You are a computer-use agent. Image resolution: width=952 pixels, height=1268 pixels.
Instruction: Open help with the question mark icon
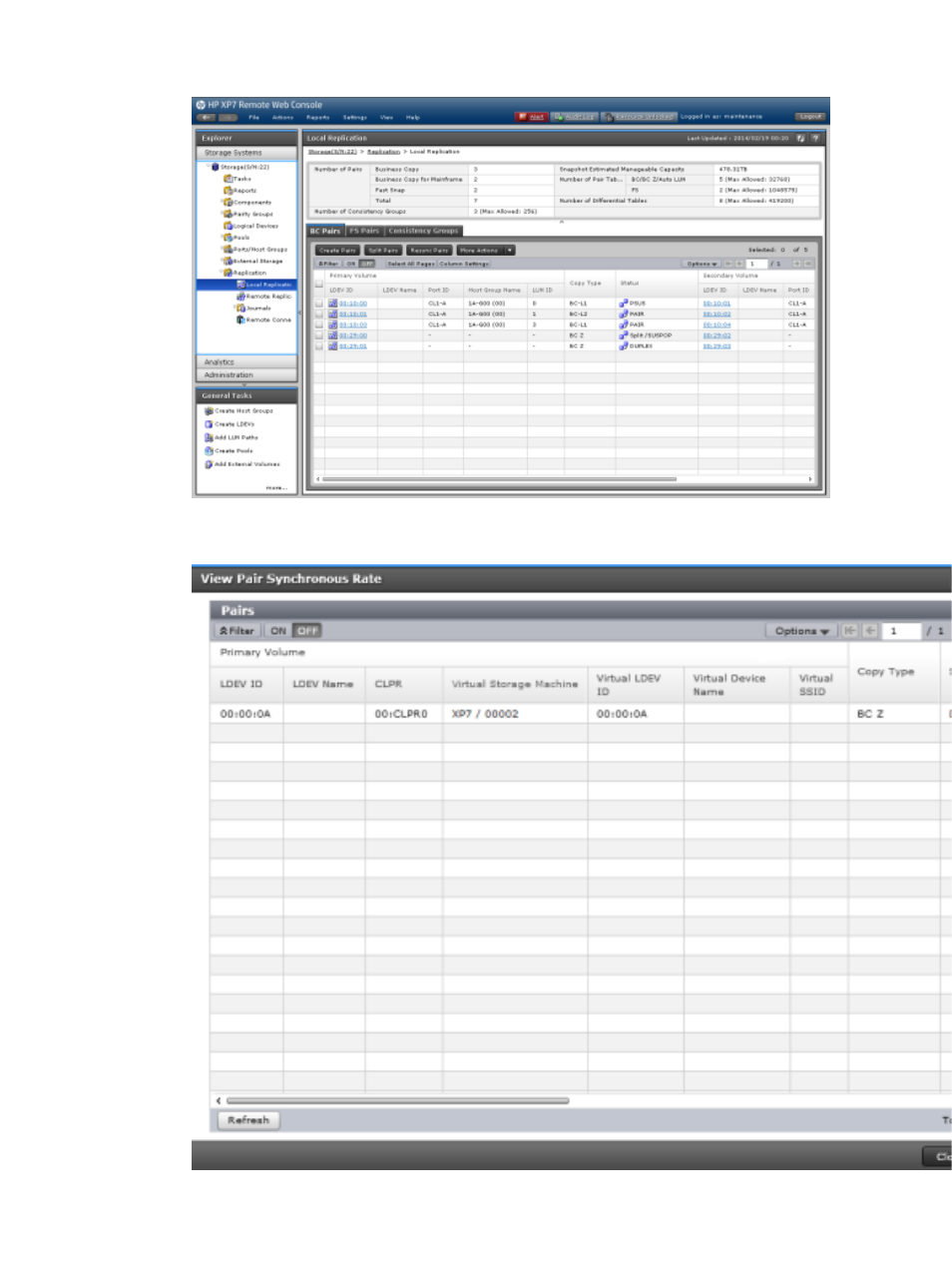(815, 138)
